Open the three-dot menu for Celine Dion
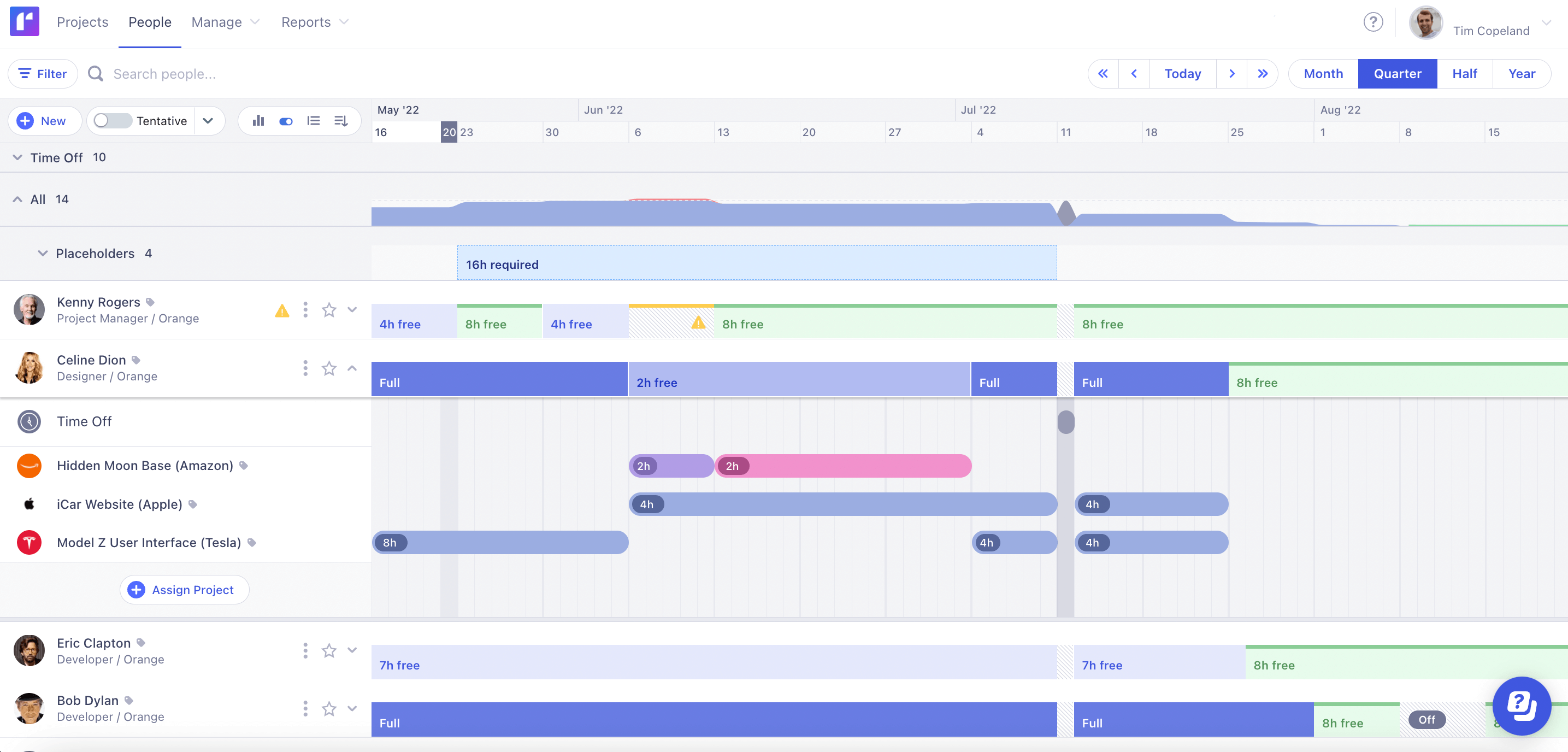The height and width of the screenshot is (752, 1568). [x=305, y=368]
